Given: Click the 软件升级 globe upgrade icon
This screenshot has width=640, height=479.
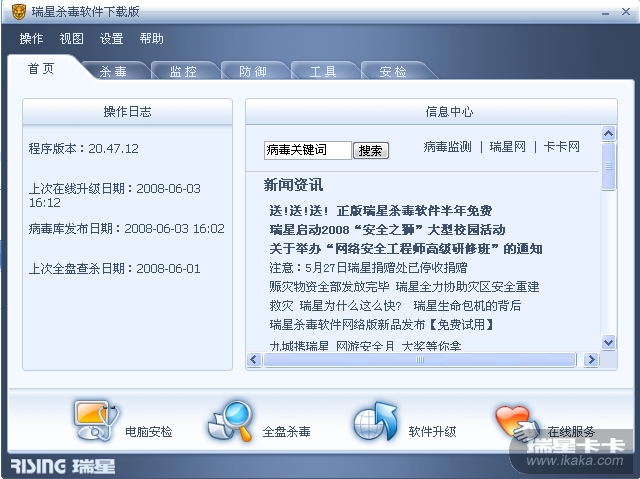Looking at the screenshot, I should coord(375,422).
